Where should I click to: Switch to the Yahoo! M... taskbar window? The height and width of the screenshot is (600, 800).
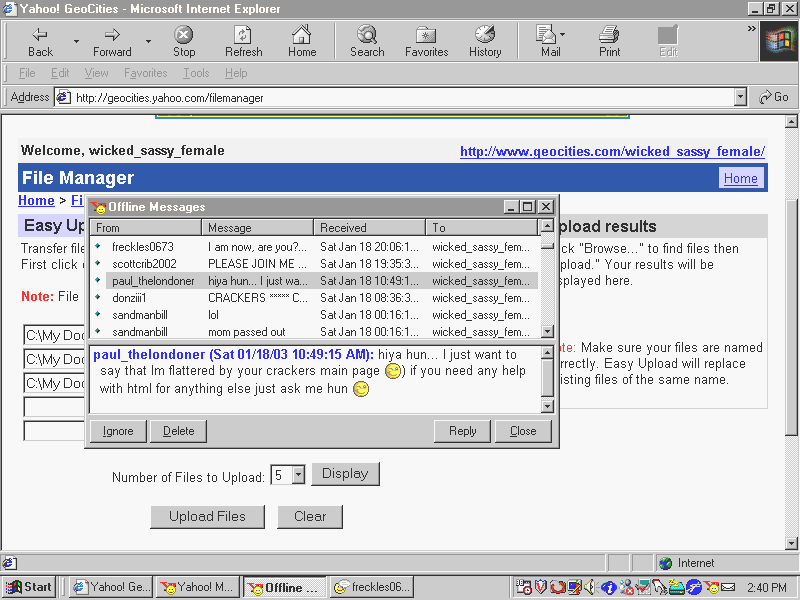[x=197, y=587]
